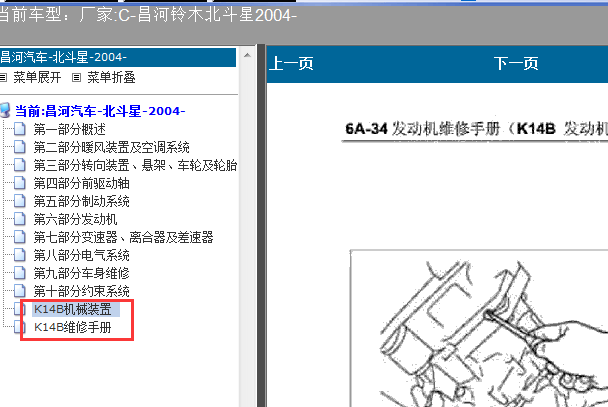
Task: Click the engine illustration in the manual page
Action: (479, 329)
